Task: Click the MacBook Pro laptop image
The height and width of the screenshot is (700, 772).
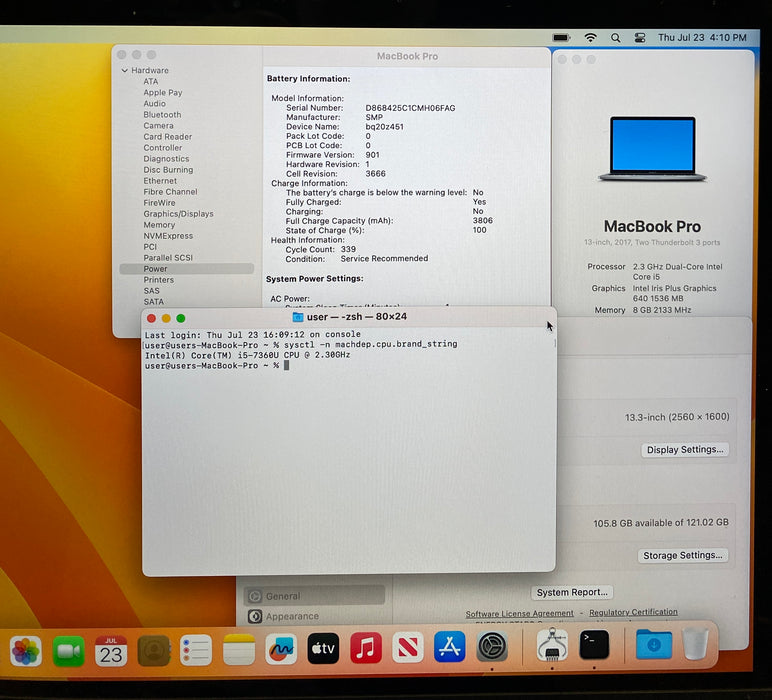Action: 652,149
